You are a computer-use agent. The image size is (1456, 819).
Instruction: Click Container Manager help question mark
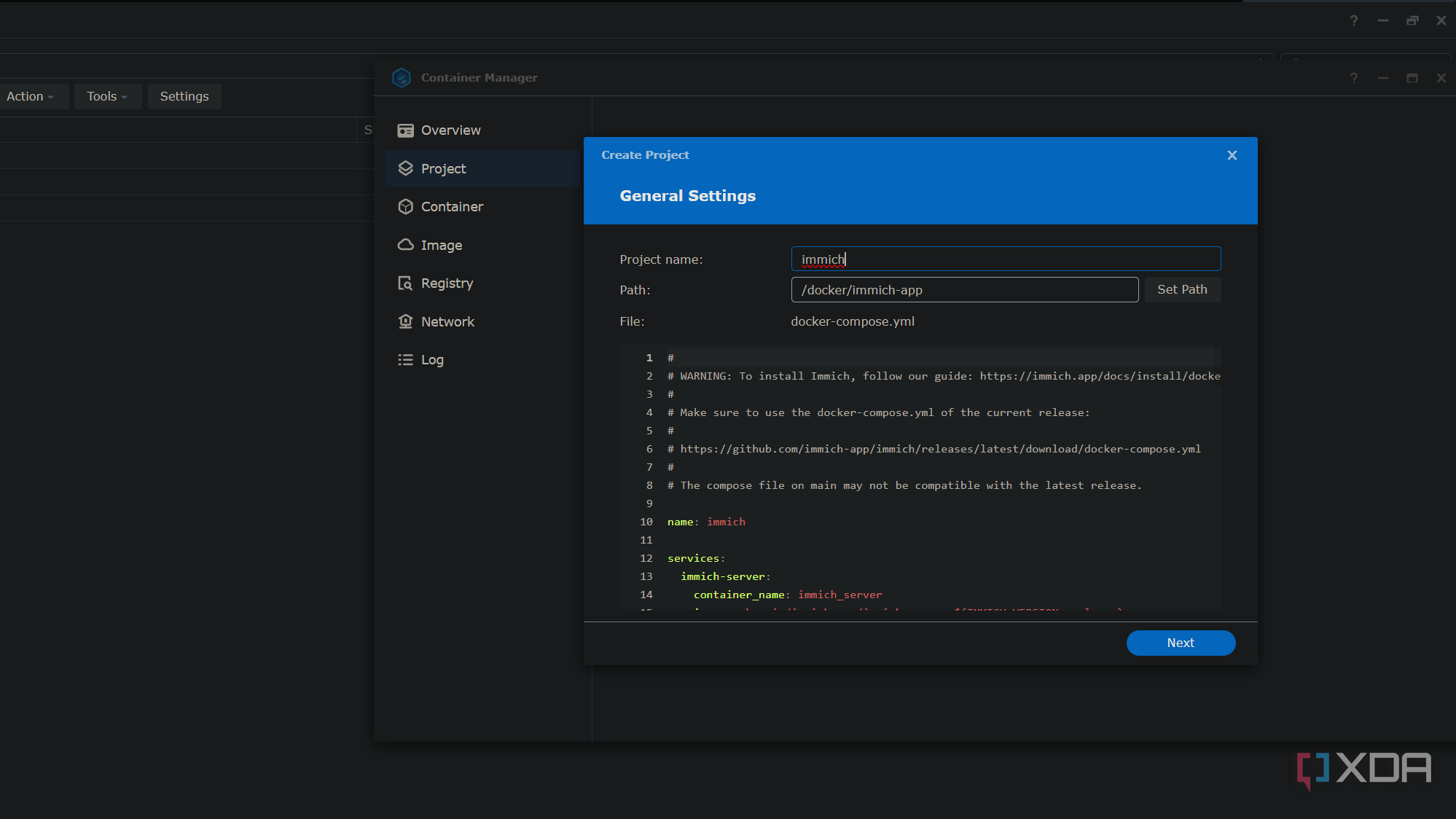pos(1354,78)
